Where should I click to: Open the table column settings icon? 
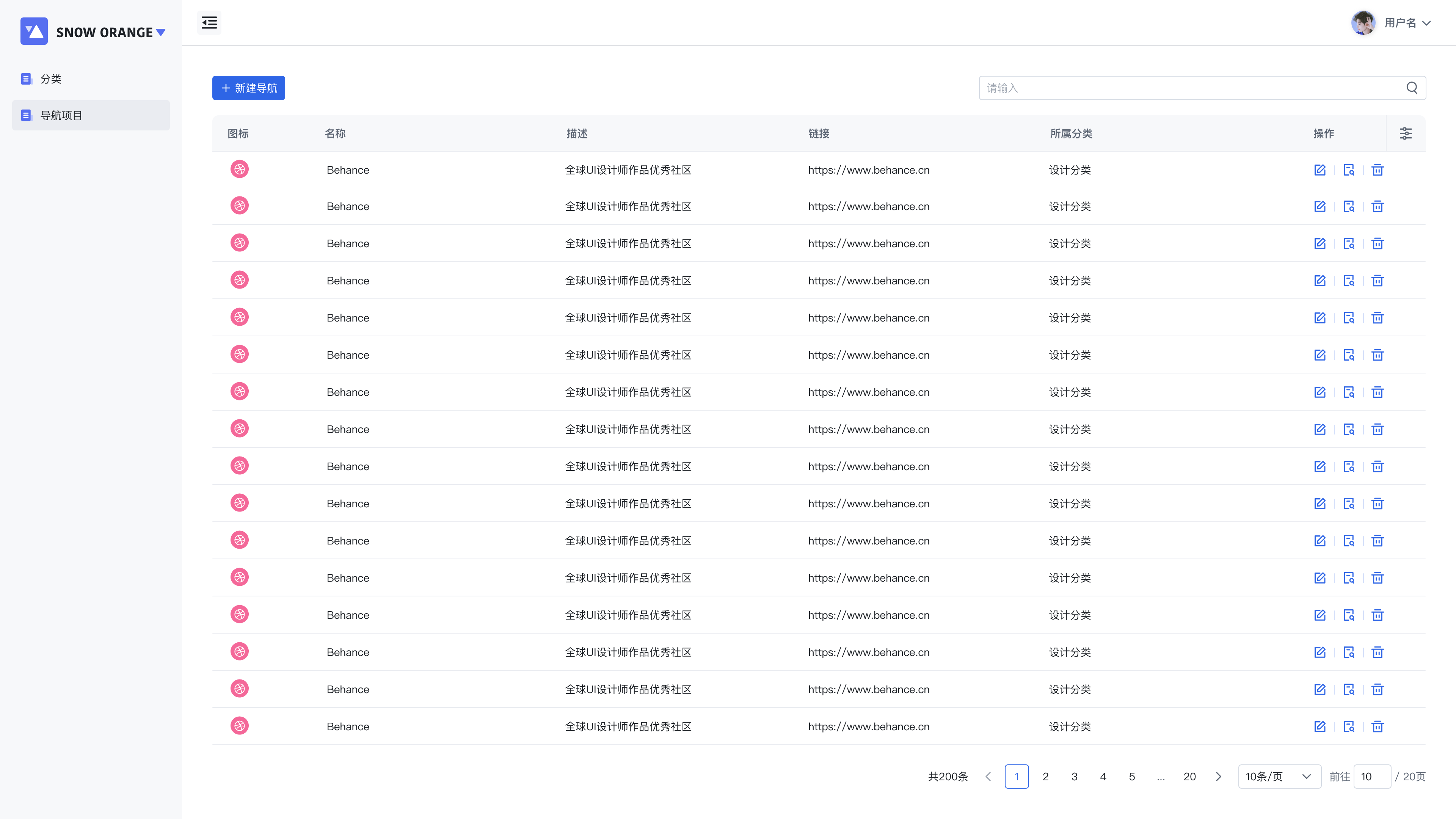1405,133
